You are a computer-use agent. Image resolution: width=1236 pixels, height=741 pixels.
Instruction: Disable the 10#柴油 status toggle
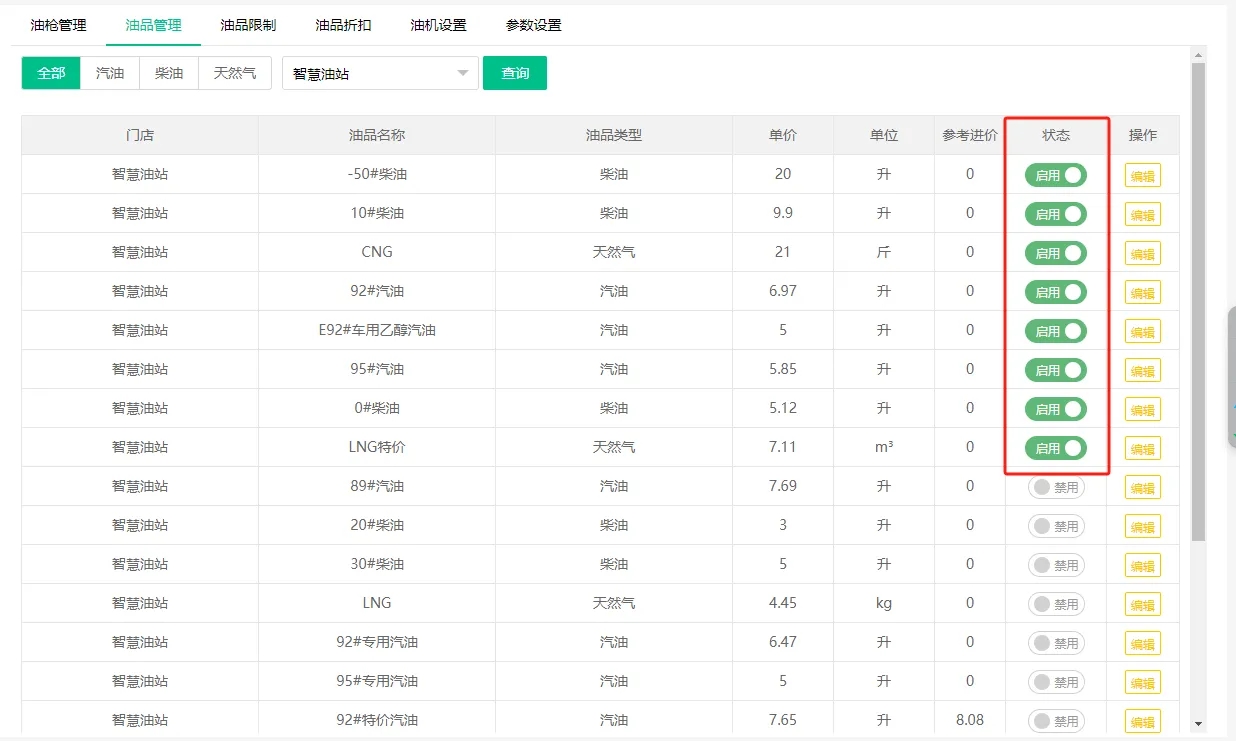[1055, 214]
